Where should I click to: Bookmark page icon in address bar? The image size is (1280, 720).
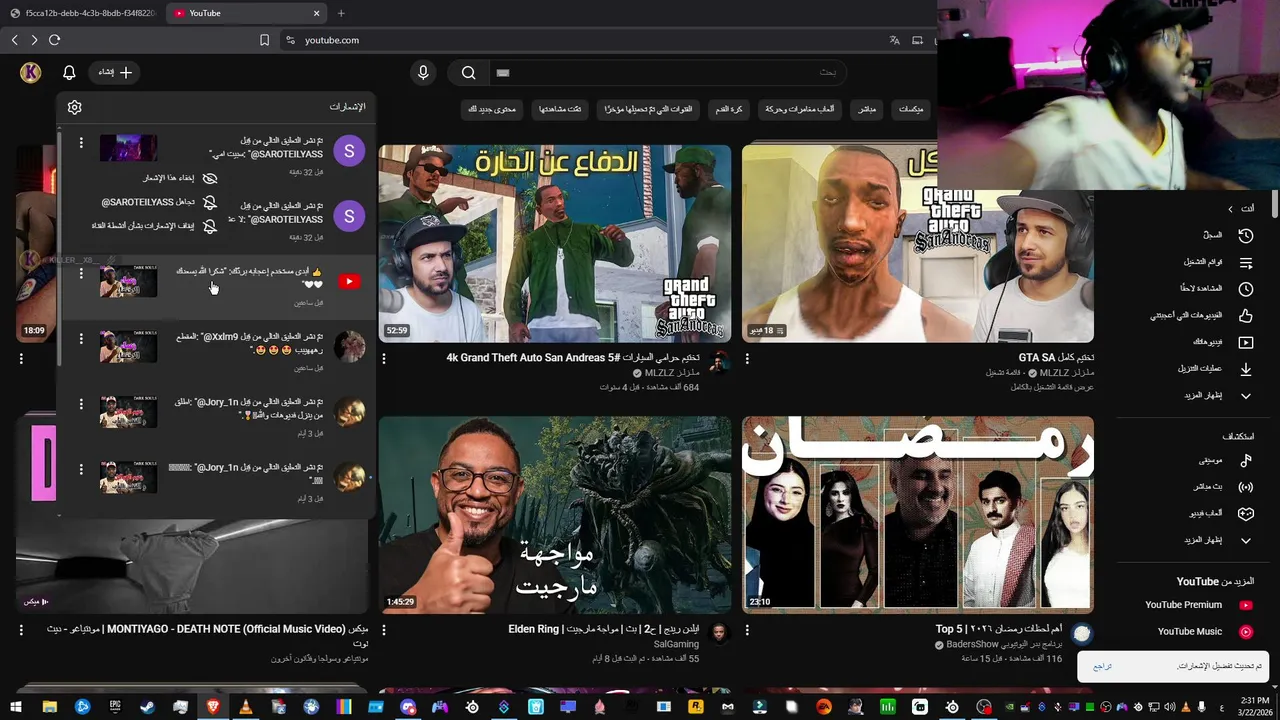coord(264,40)
